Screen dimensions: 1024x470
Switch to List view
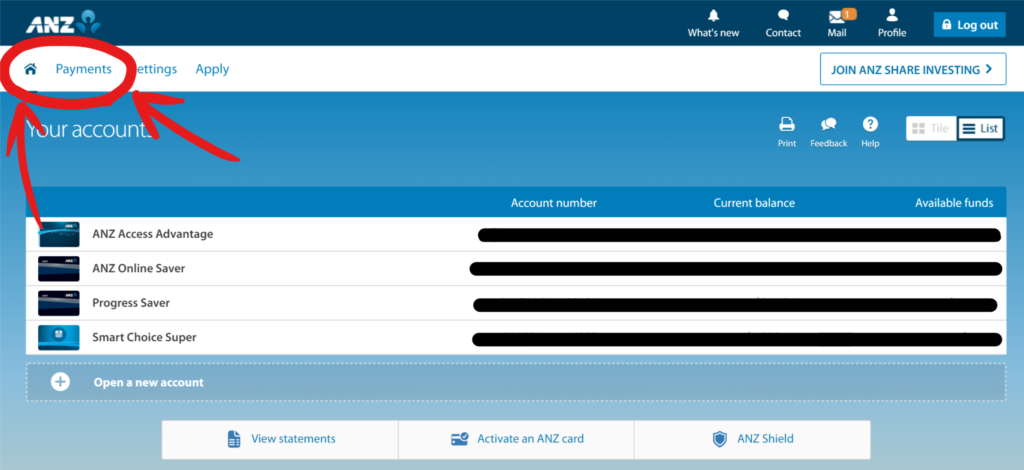pyautogui.click(x=980, y=128)
